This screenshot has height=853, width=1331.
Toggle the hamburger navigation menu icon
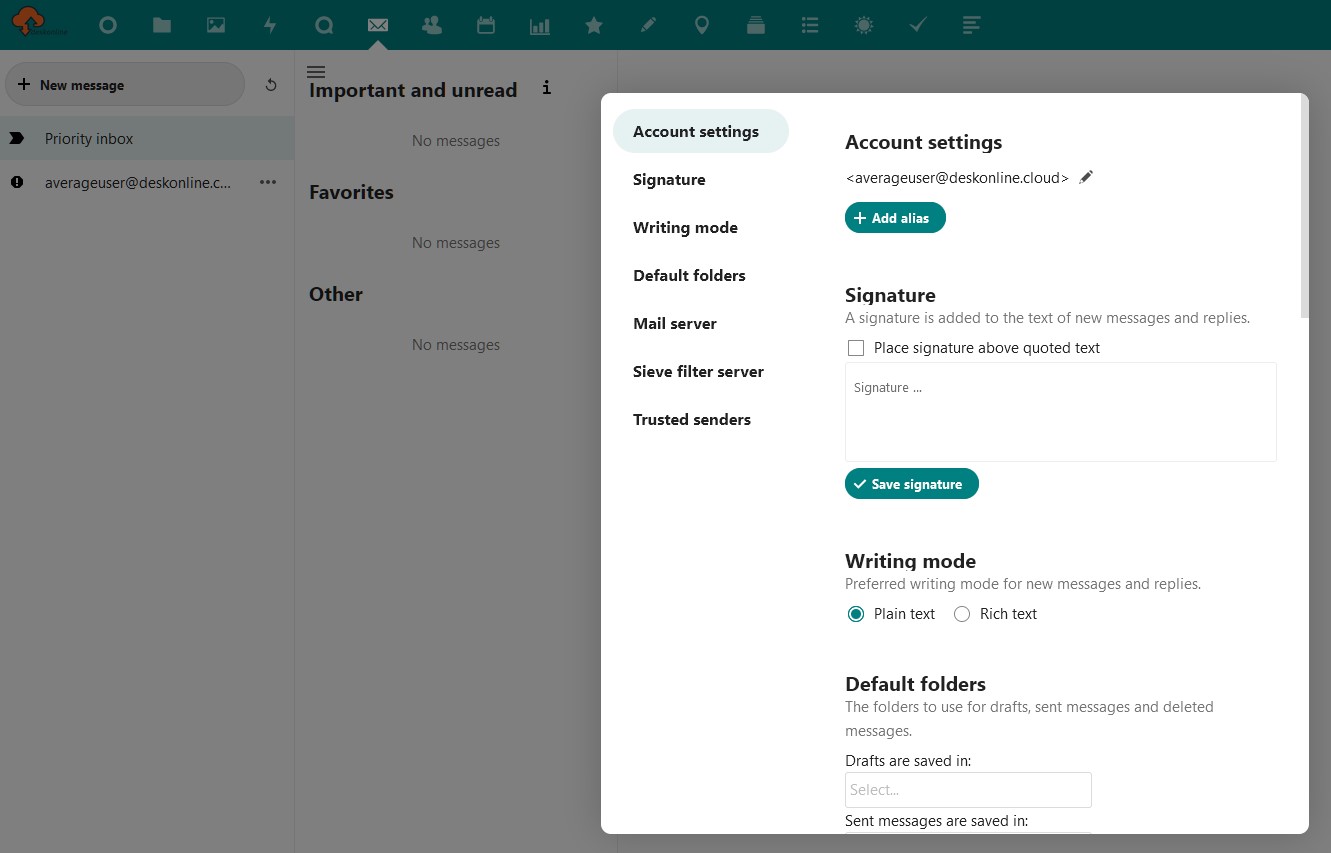coord(316,71)
